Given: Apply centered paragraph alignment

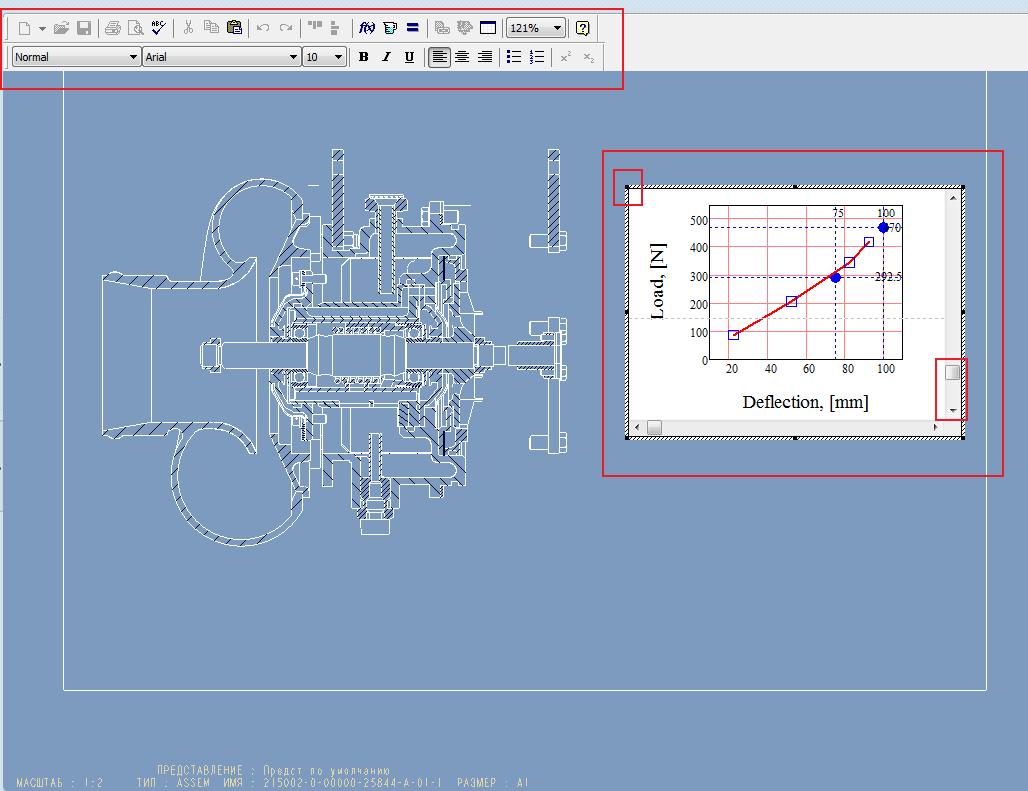Looking at the screenshot, I should [461, 56].
